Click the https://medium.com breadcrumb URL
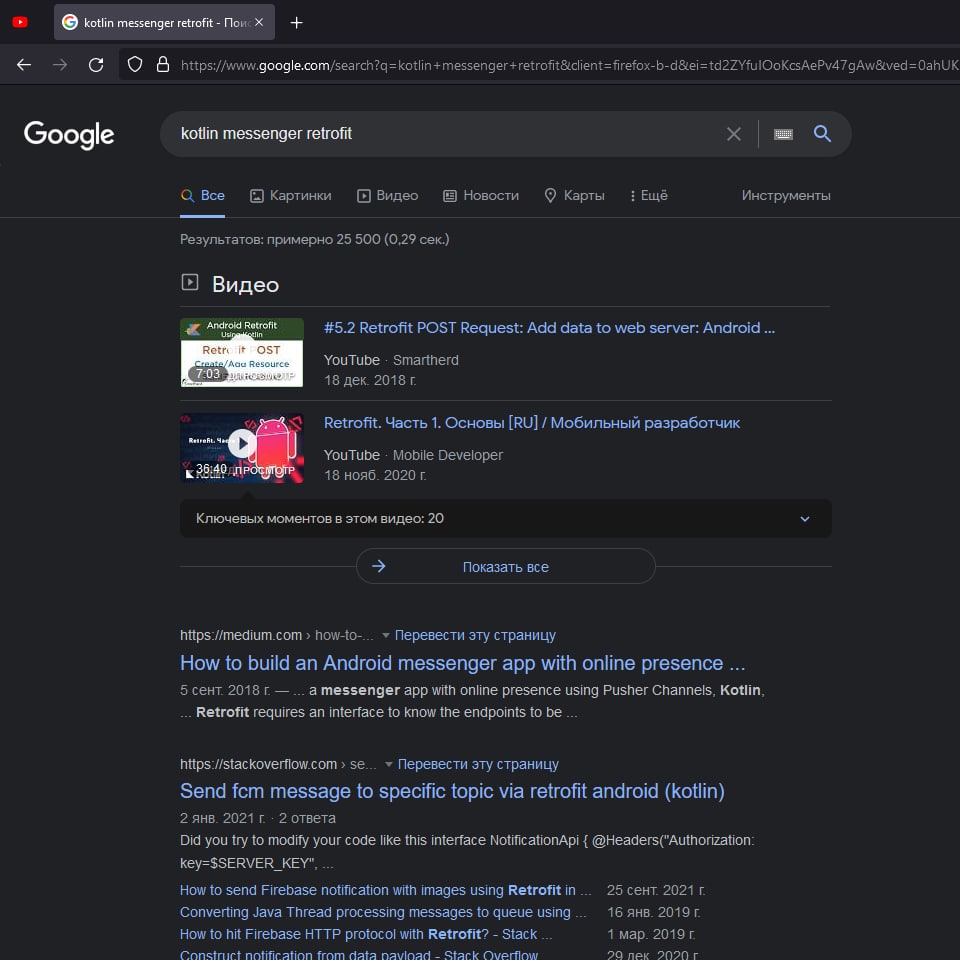 coord(241,636)
